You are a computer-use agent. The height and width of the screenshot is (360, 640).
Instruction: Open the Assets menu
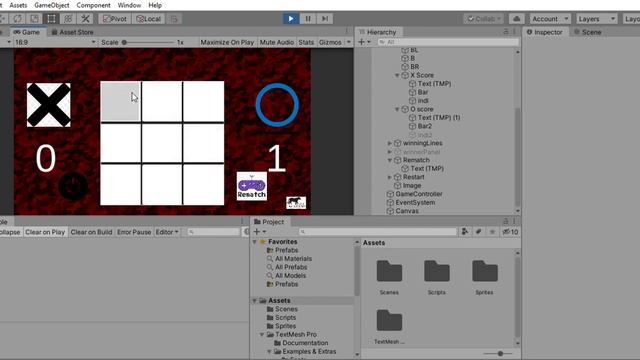pos(18,5)
